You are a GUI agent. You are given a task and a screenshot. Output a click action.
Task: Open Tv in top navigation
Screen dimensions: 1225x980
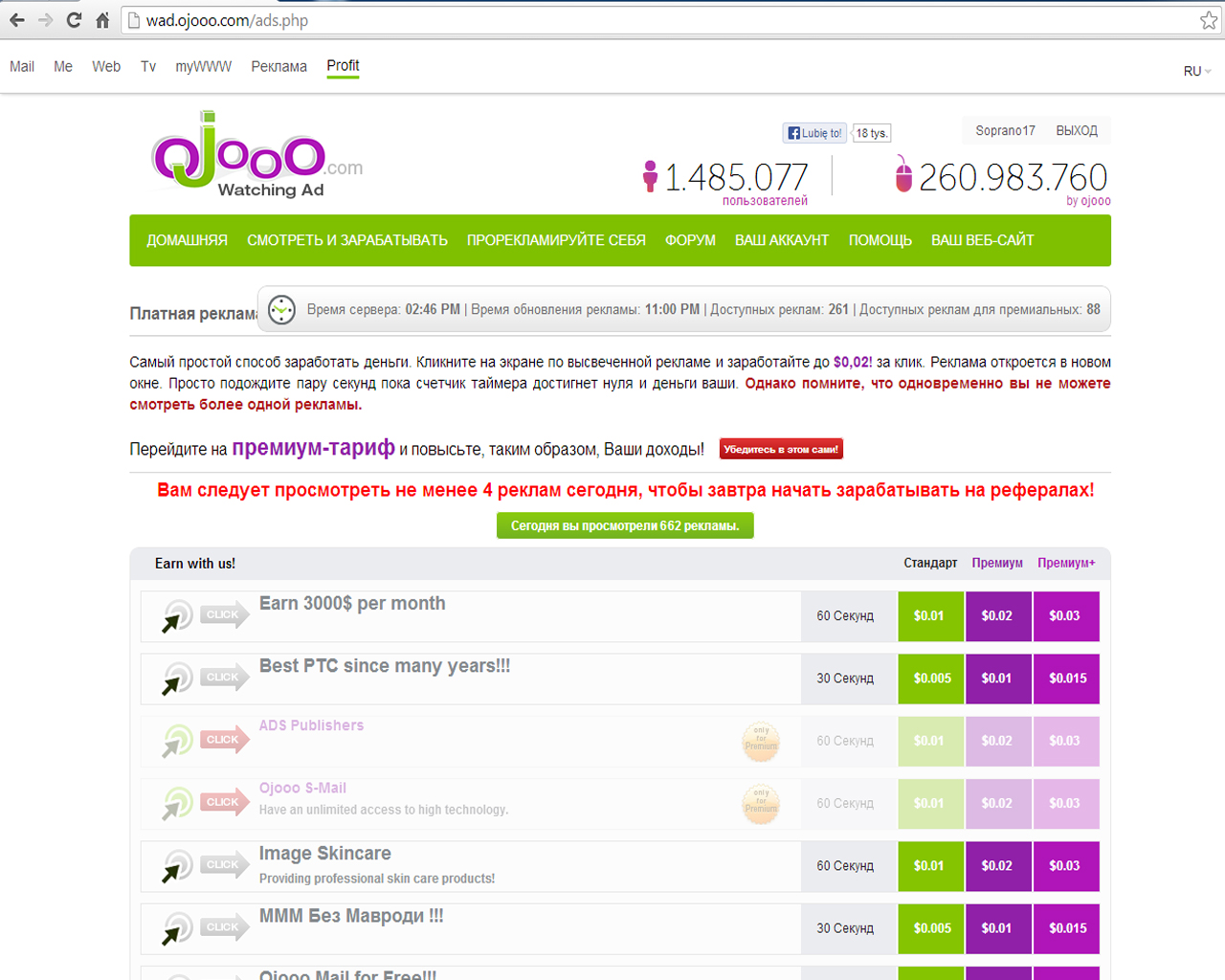pos(148,66)
